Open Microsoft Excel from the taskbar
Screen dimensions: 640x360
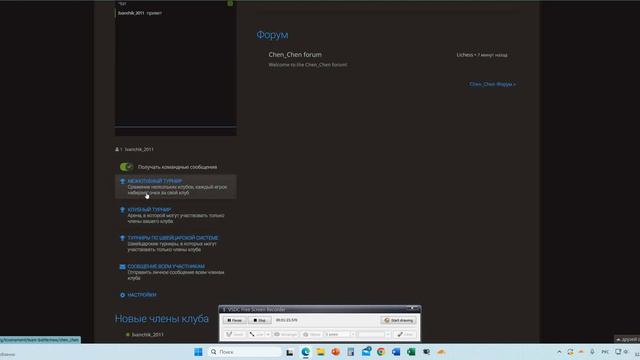click(x=411, y=352)
